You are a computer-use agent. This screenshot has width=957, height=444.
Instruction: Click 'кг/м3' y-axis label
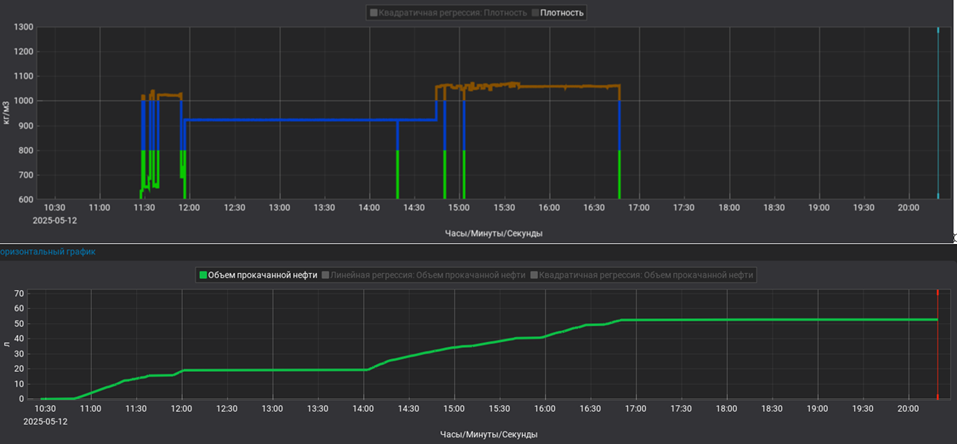[8, 112]
